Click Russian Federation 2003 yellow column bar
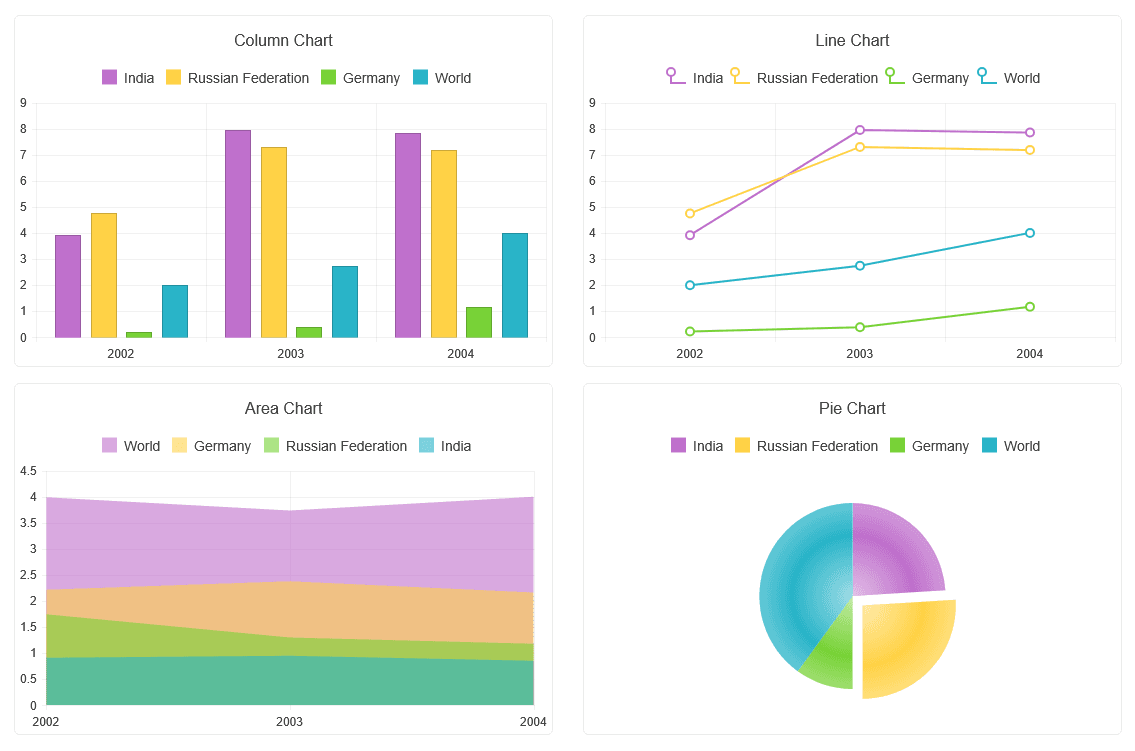Image resolution: width=1135 pixels, height=751 pixels. click(274, 242)
